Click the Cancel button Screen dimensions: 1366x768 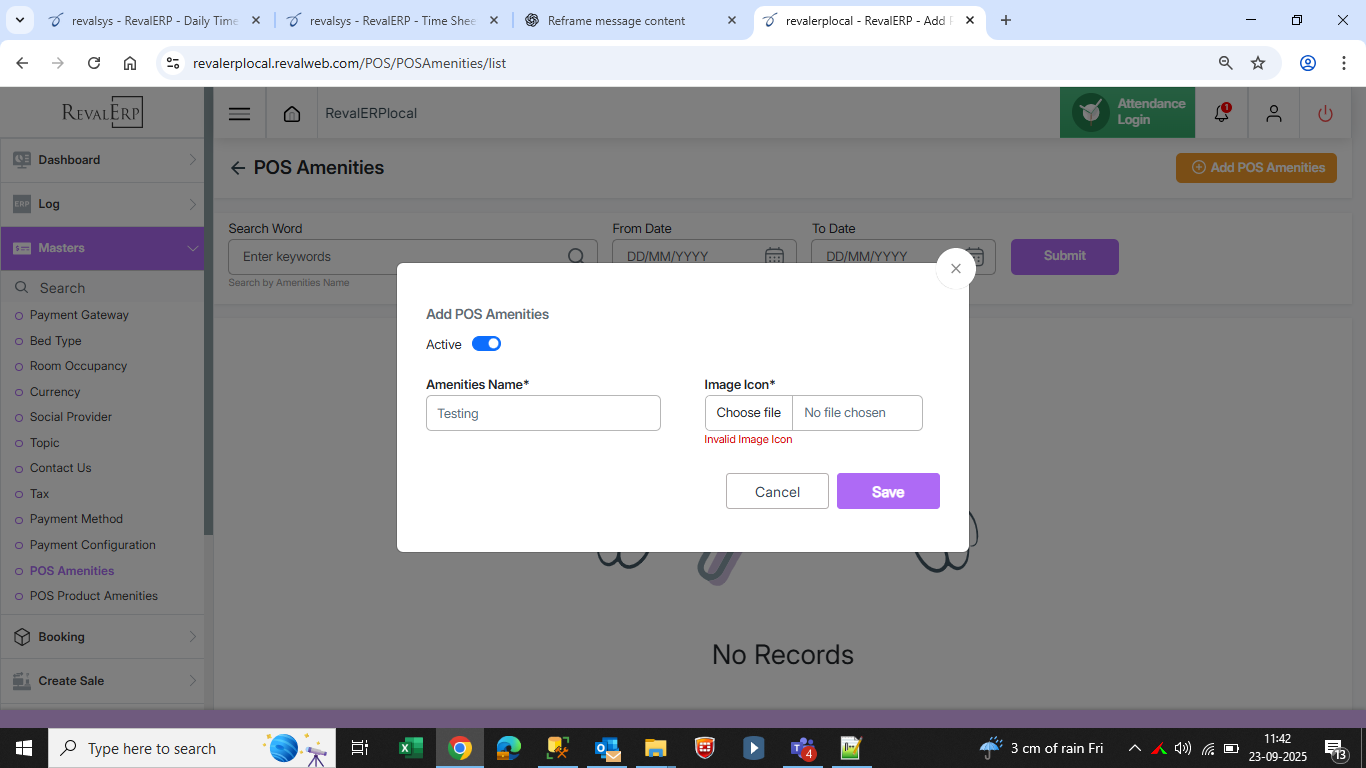click(777, 491)
